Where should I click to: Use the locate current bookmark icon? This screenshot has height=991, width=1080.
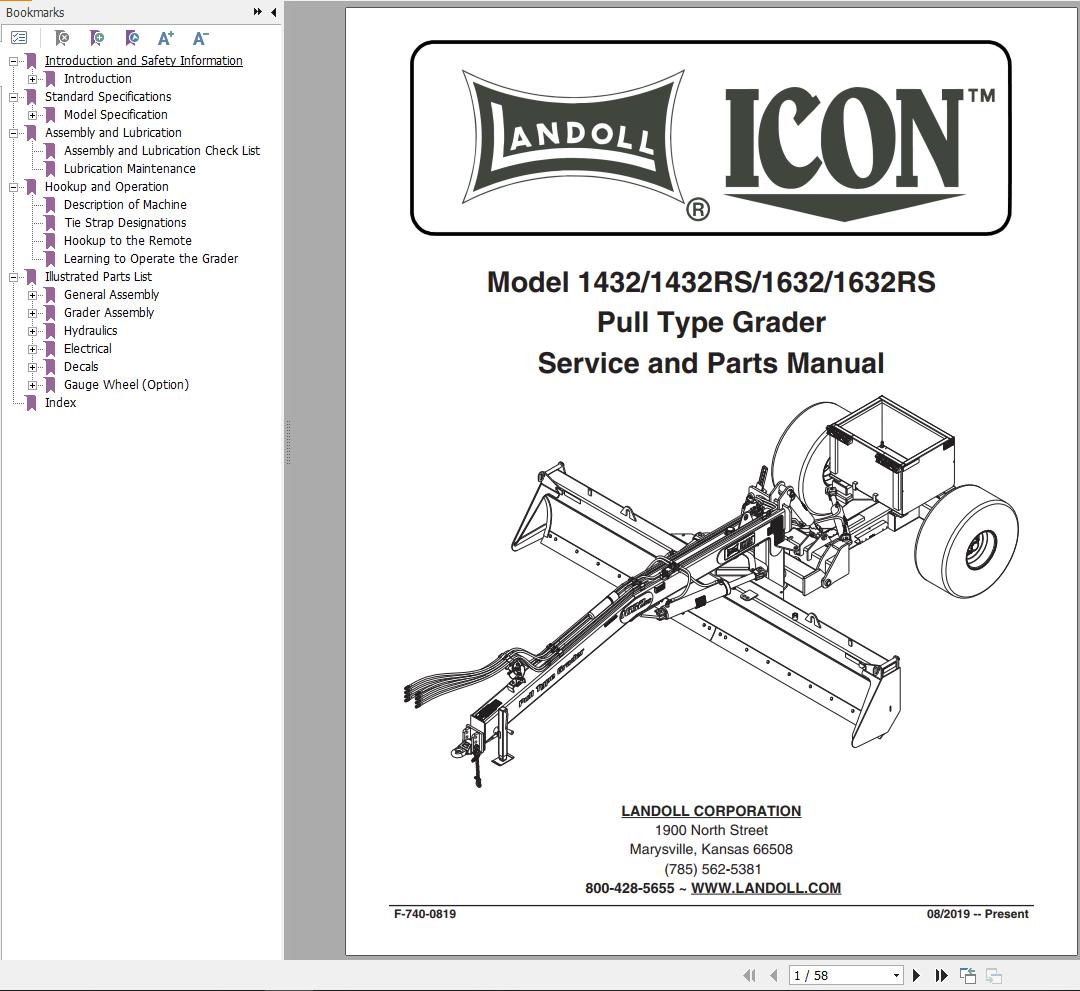coord(130,38)
